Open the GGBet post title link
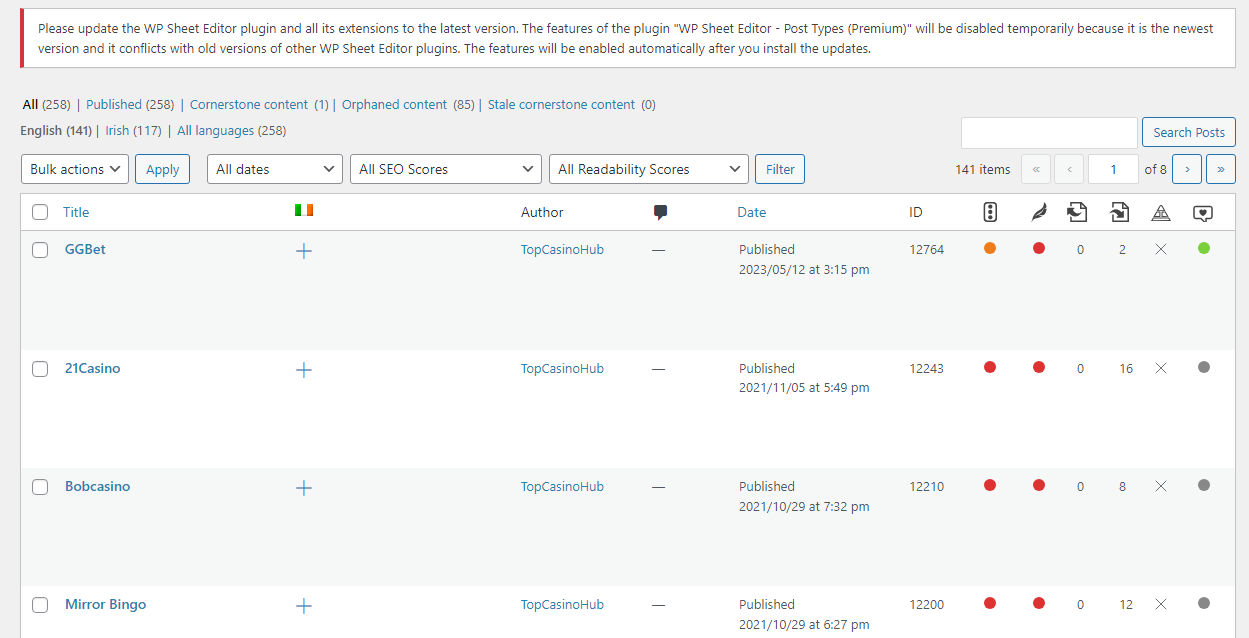Screen dimensions: 1249x638 pyautogui.click(x=85, y=249)
